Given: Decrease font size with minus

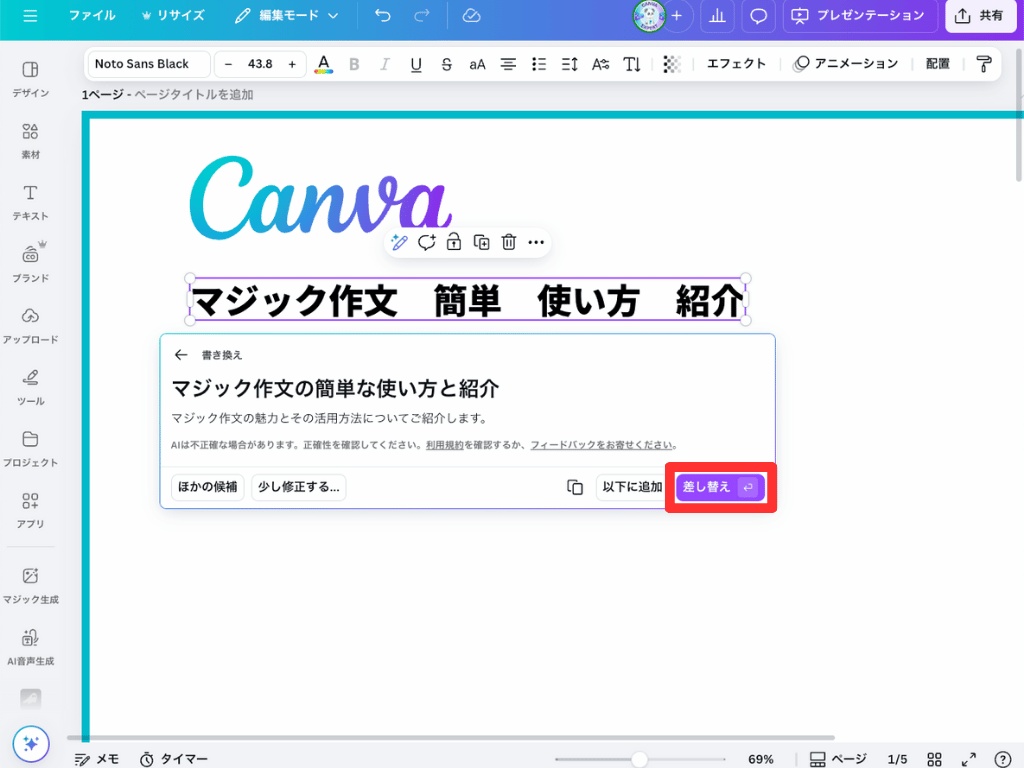Looking at the screenshot, I should [228, 64].
